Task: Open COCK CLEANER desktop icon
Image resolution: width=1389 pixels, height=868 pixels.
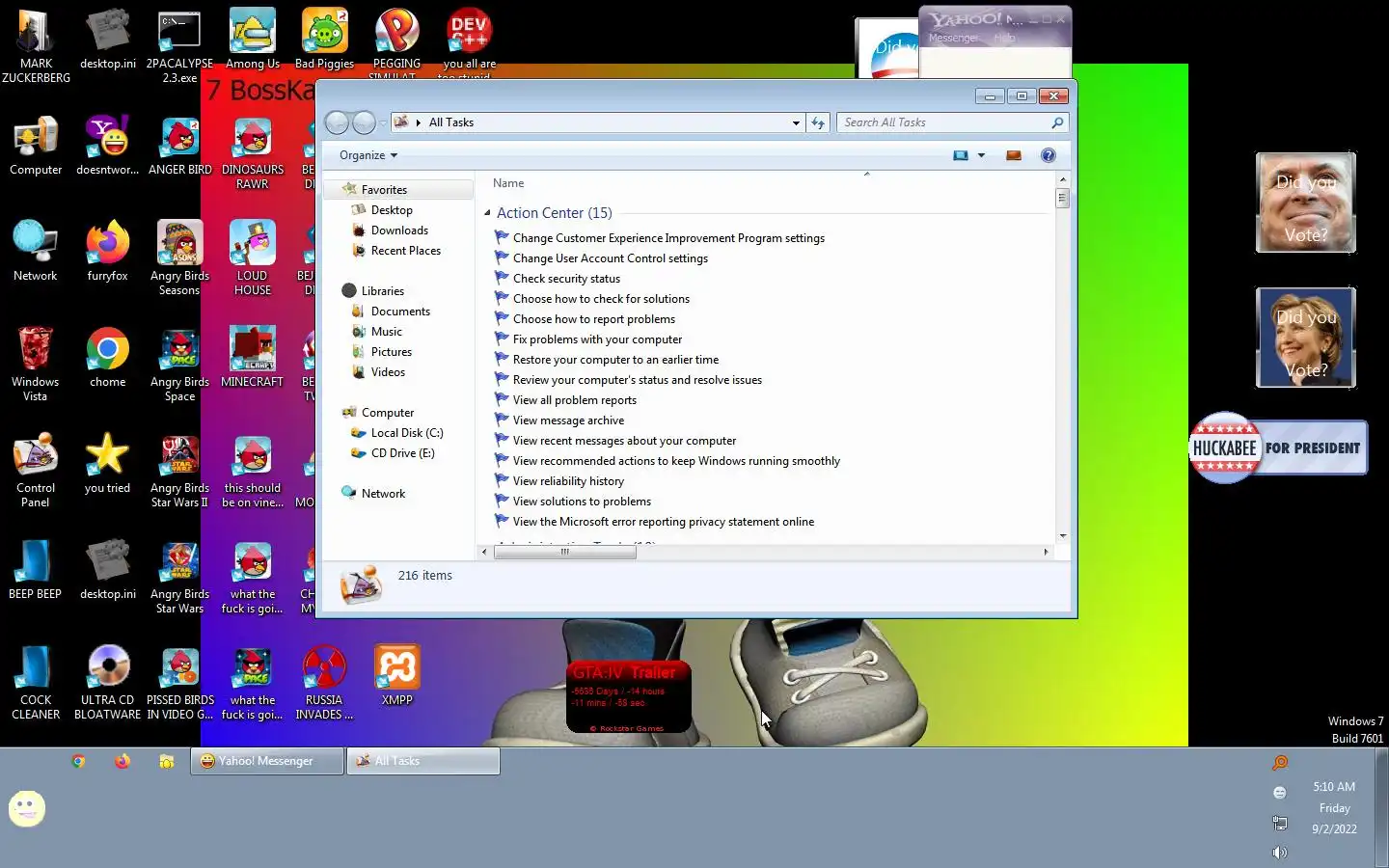Action: click(36, 683)
